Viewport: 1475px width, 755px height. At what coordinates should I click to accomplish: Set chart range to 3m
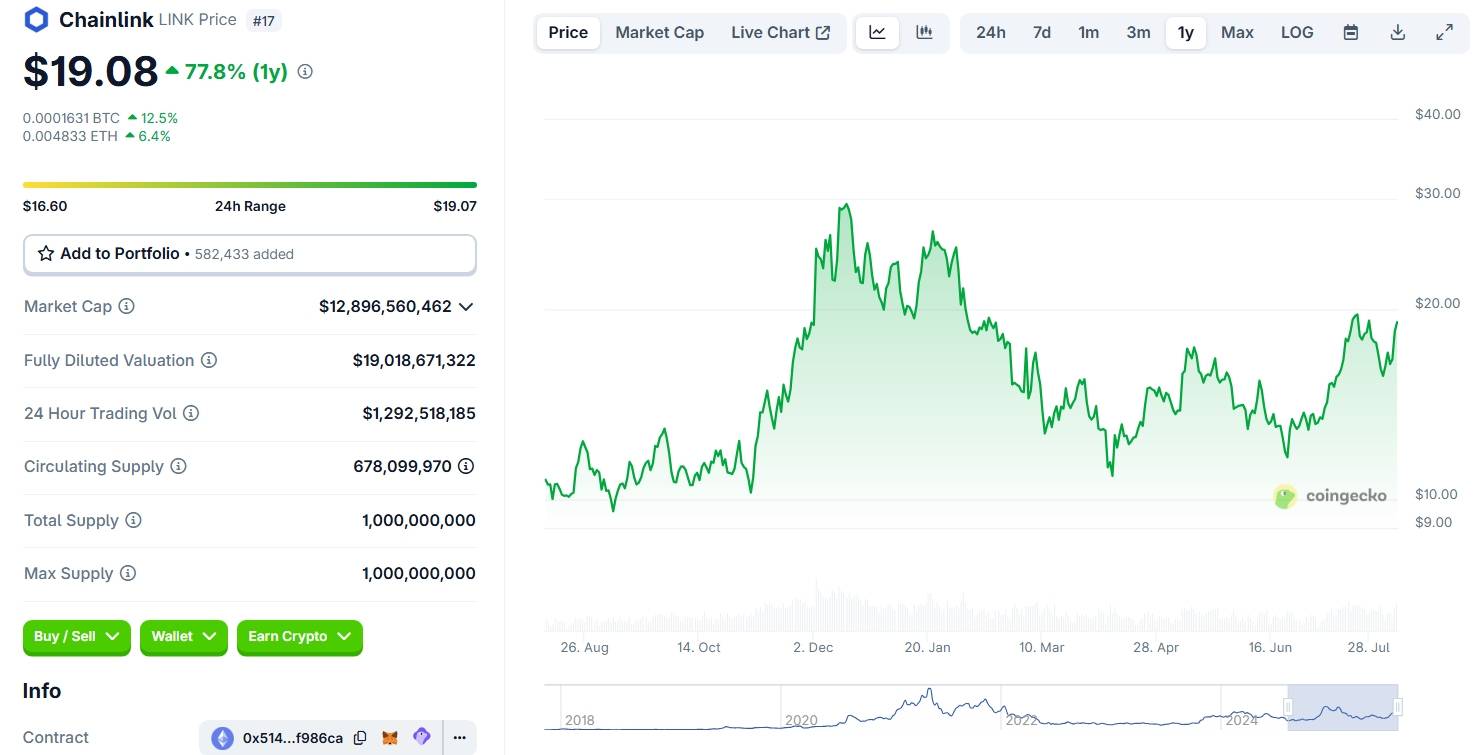click(x=1139, y=32)
